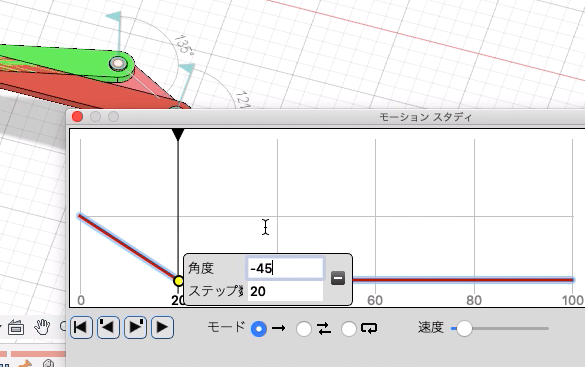Viewport: 585px width, 367px height.
Task: Select the loop mode radio button
Action: [x=349, y=329]
